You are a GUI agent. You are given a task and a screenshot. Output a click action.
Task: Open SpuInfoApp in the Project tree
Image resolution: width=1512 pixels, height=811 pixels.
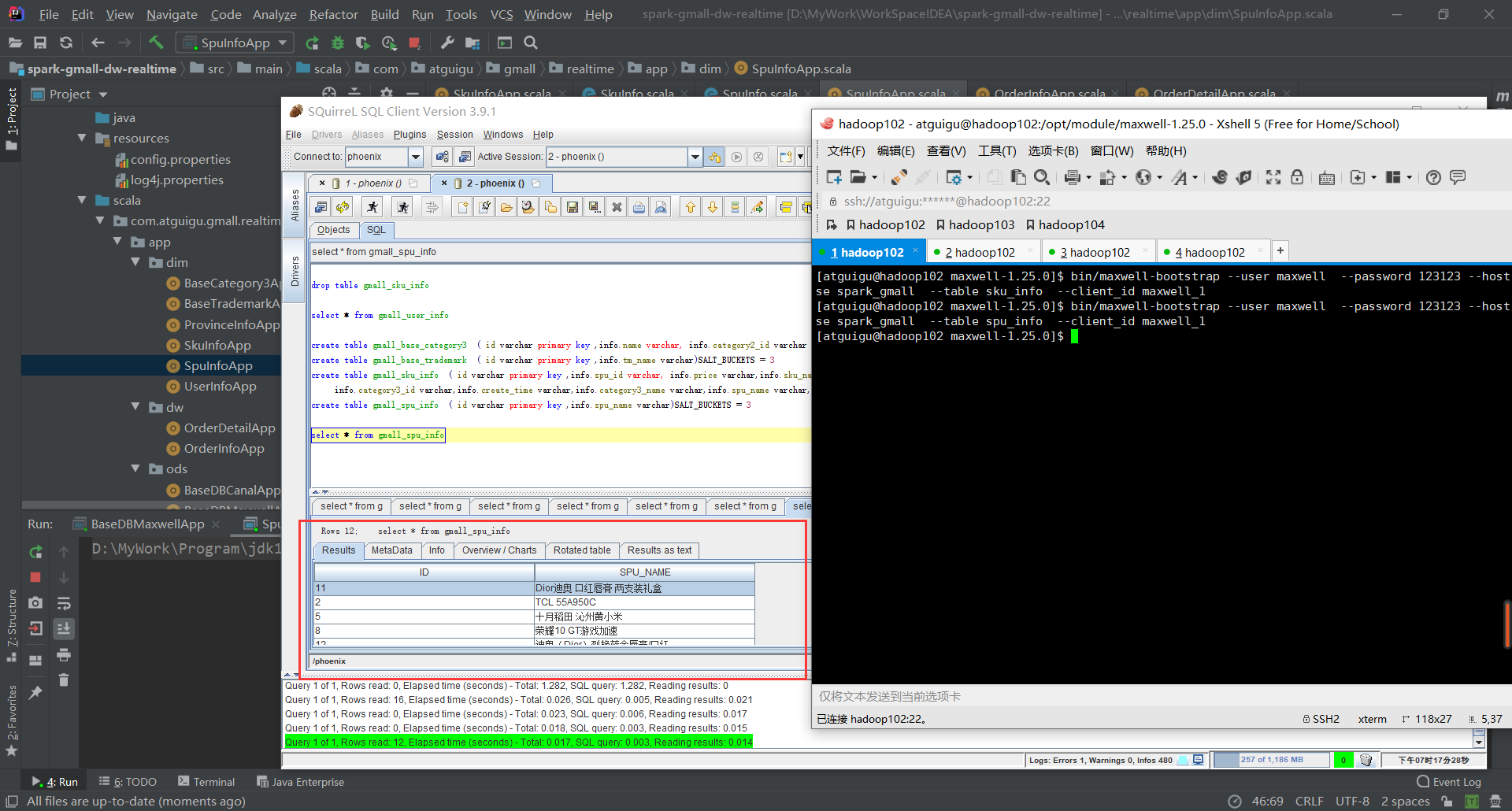[218, 365]
